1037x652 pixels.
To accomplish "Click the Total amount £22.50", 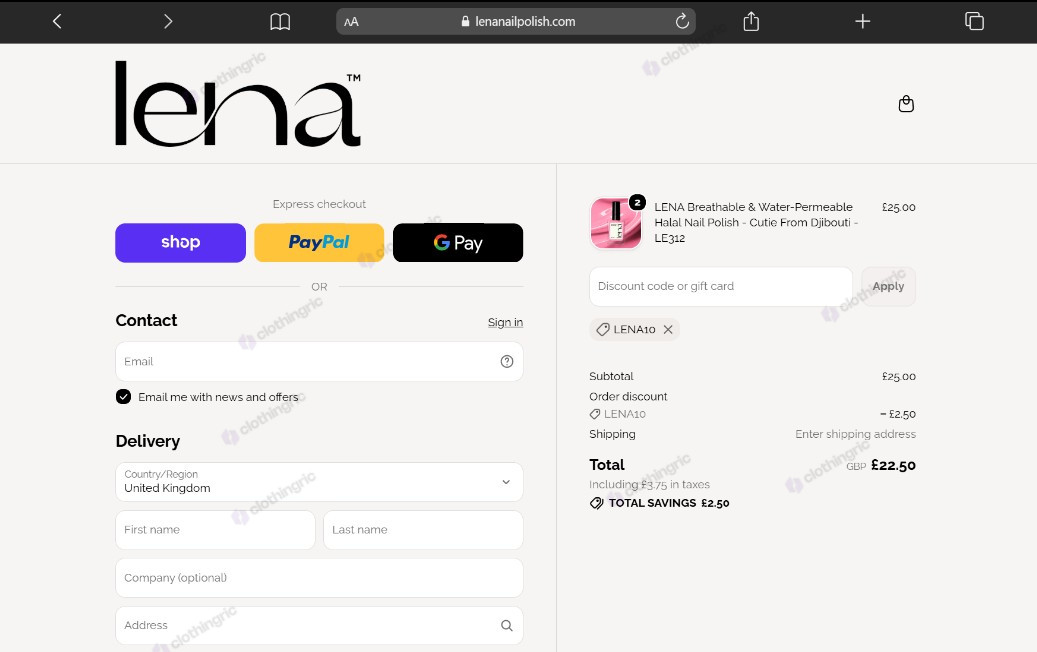I will [x=893, y=466].
